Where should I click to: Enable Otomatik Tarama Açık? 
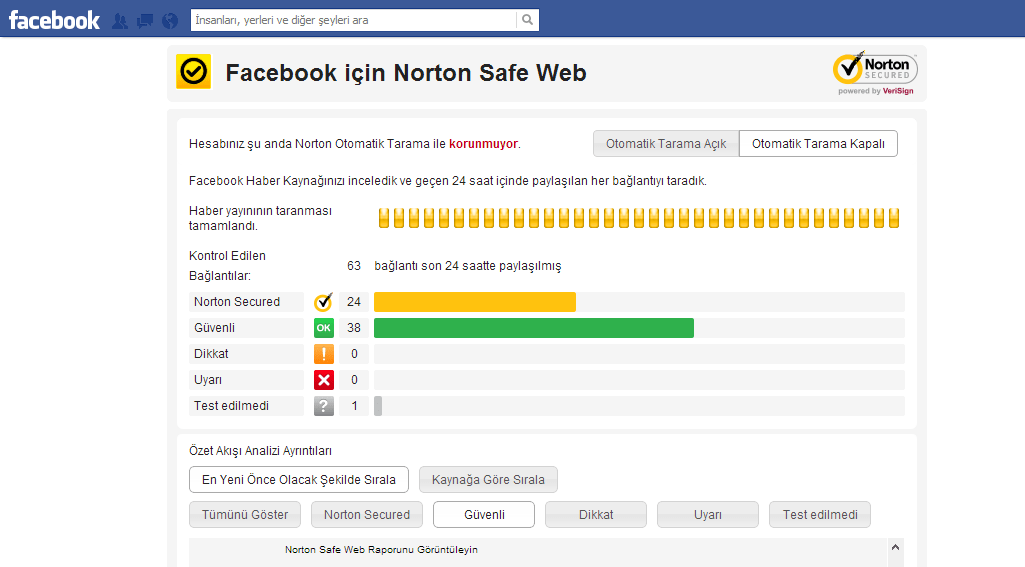point(666,144)
